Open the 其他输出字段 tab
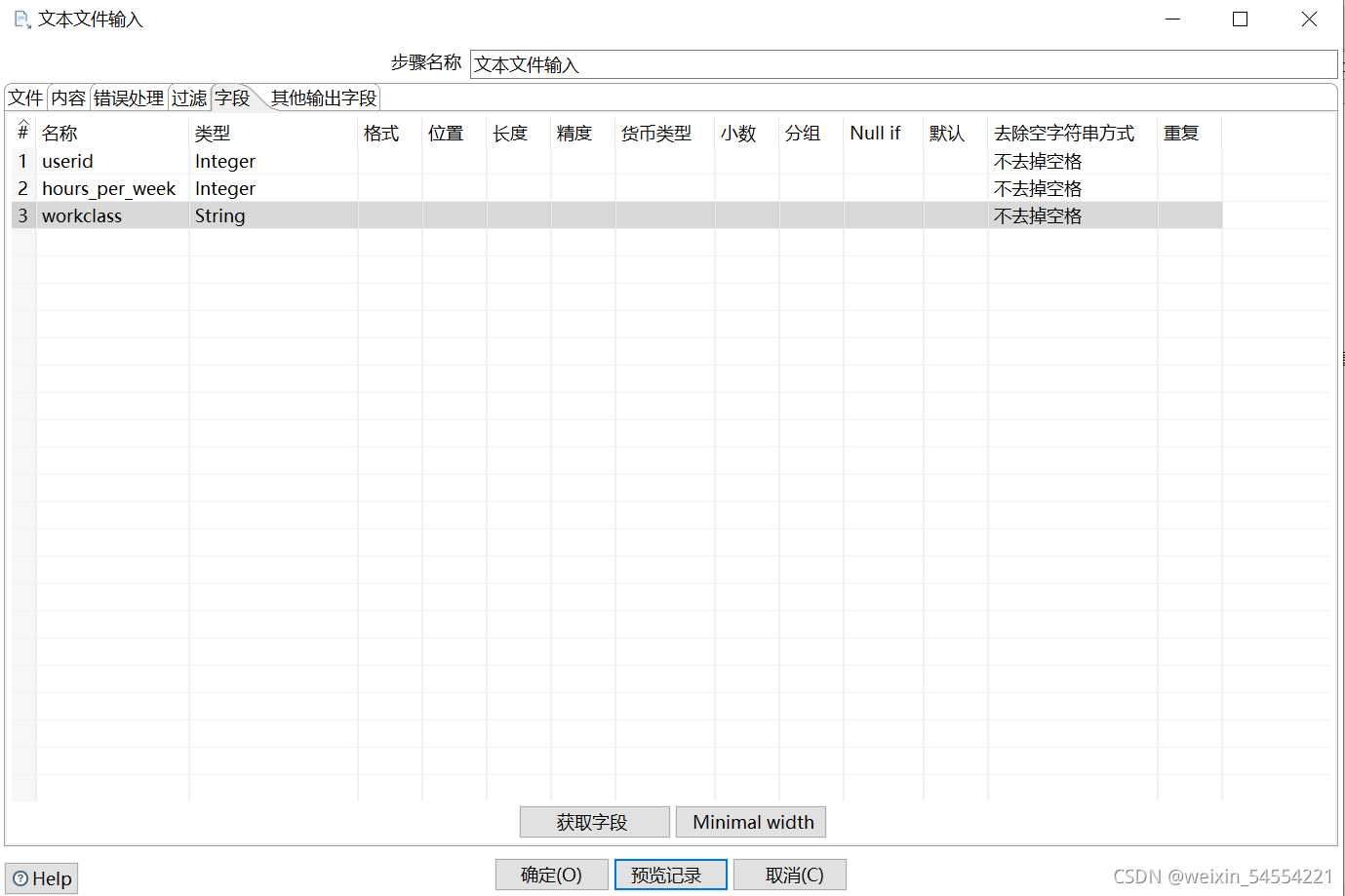 (324, 97)
